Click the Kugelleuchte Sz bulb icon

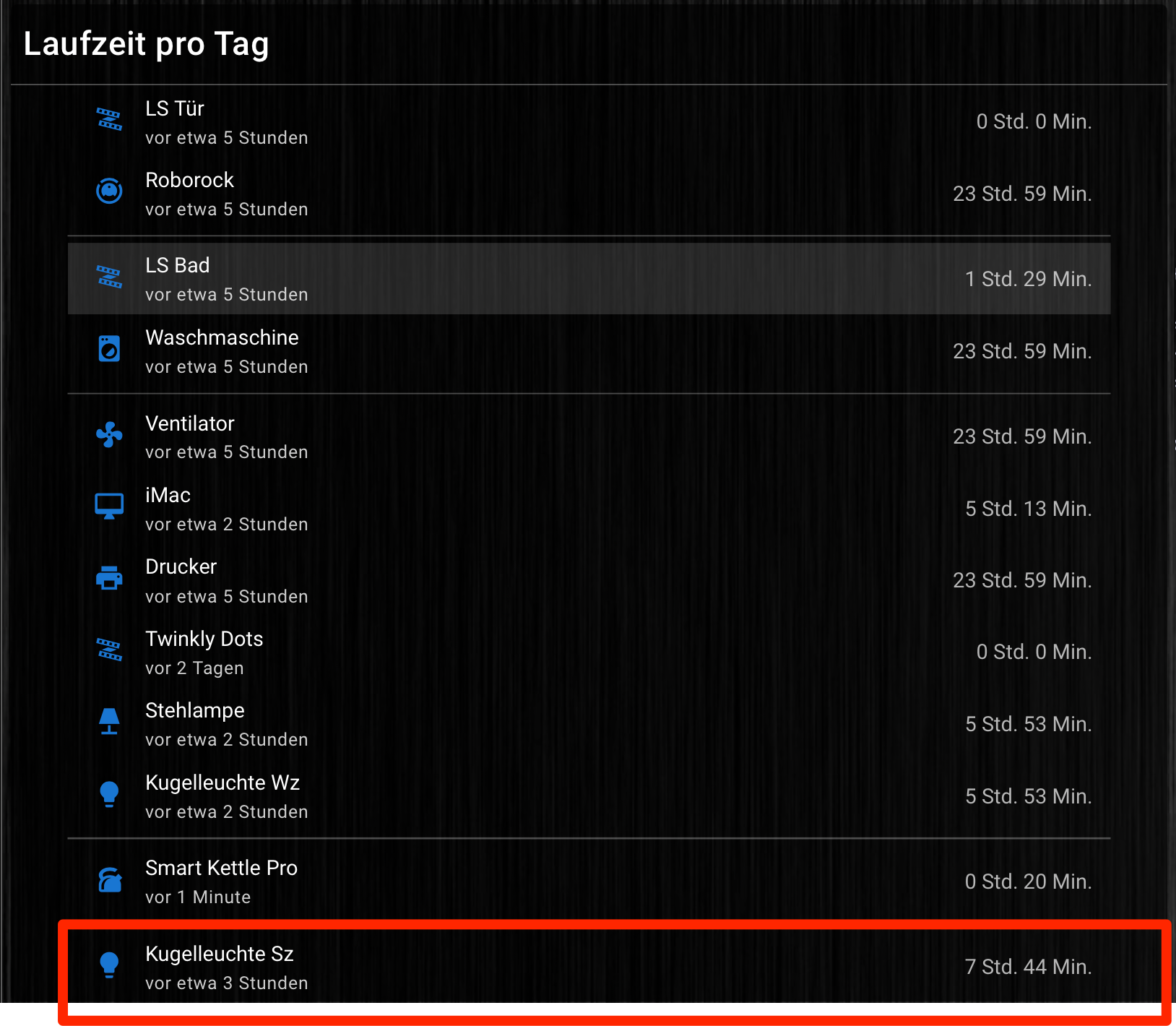click(109, 965)
